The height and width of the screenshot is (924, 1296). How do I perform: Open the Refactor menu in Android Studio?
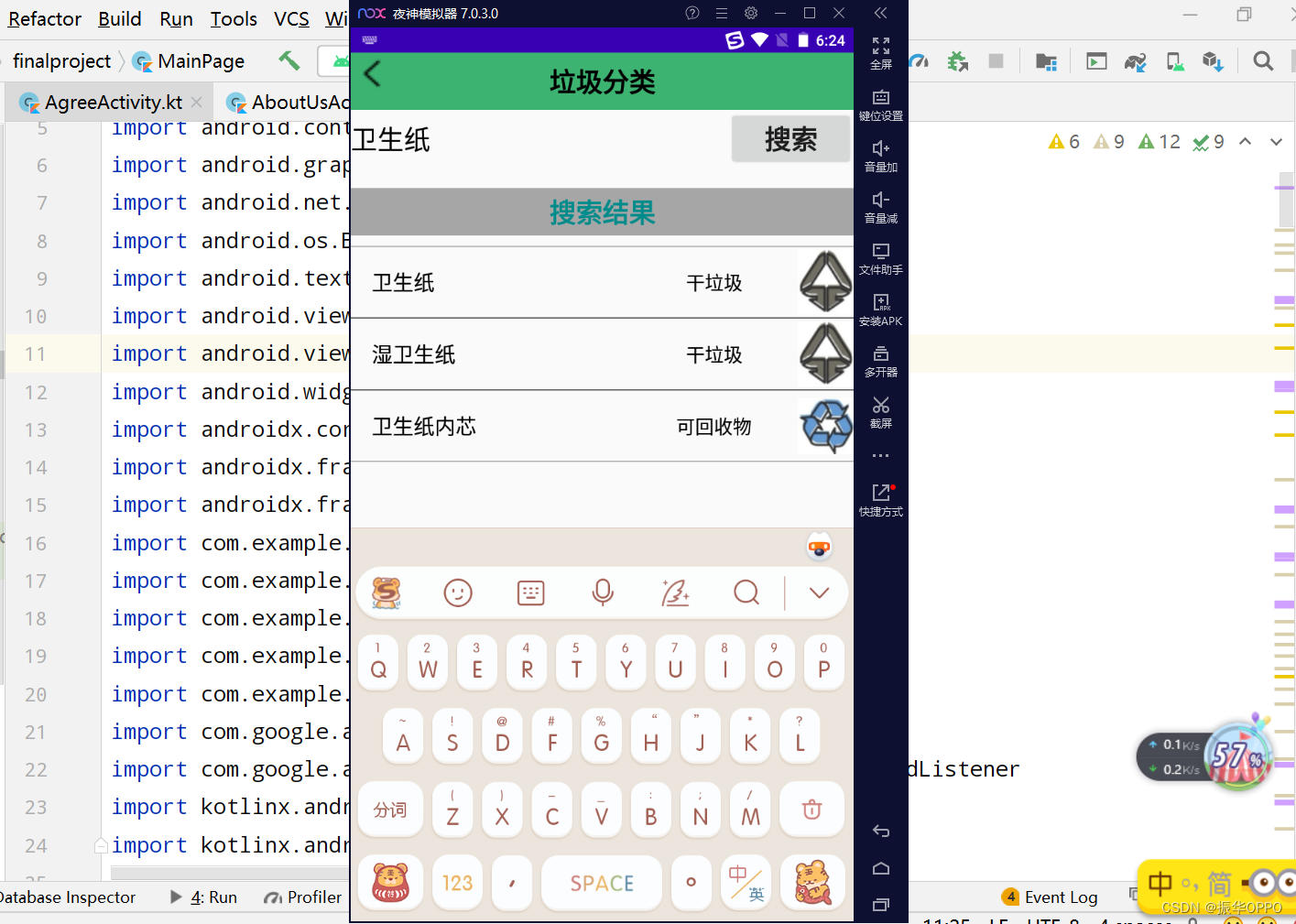45,18
